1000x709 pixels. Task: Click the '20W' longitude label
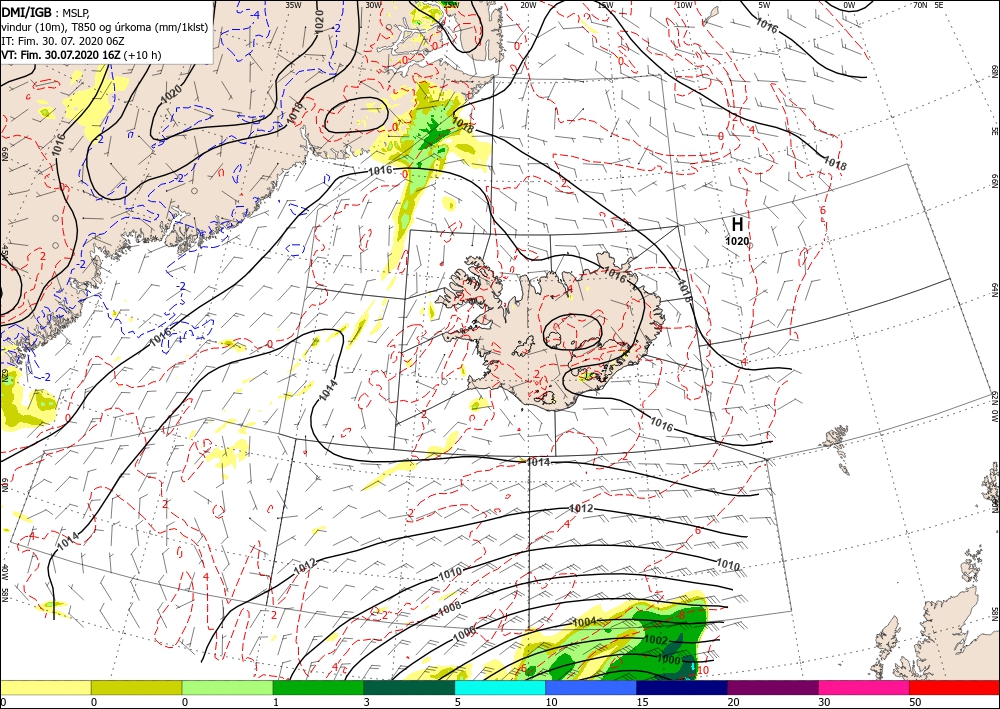[x=529, y=5]
